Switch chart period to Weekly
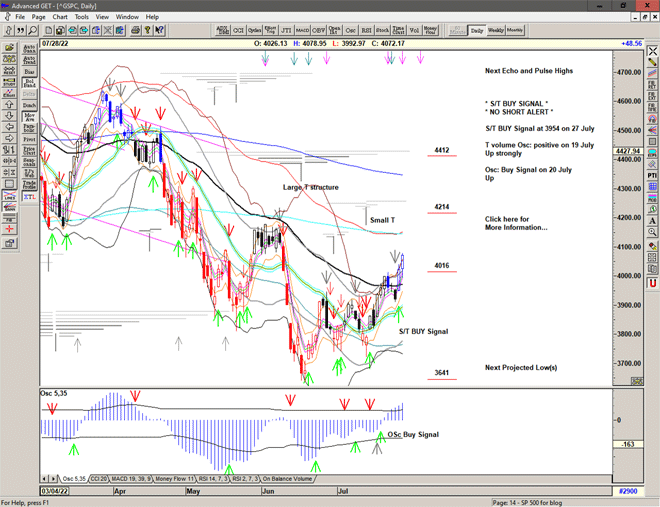 [x=496, y=30]
